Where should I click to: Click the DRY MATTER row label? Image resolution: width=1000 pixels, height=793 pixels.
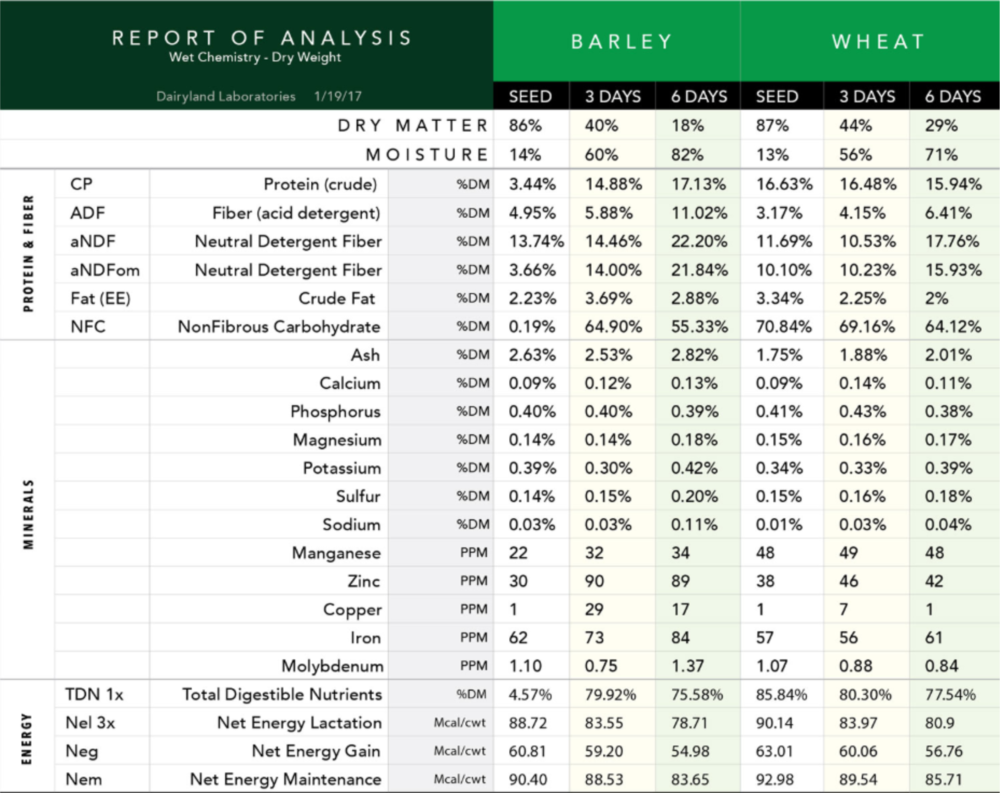pyautogui.click(x=412, y=126)
